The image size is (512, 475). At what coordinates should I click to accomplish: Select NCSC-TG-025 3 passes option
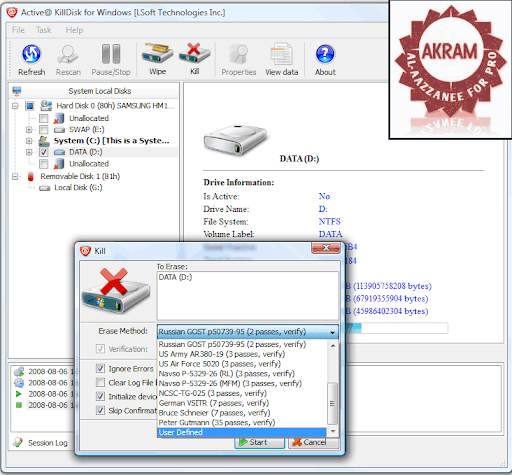tap(242, 393)
